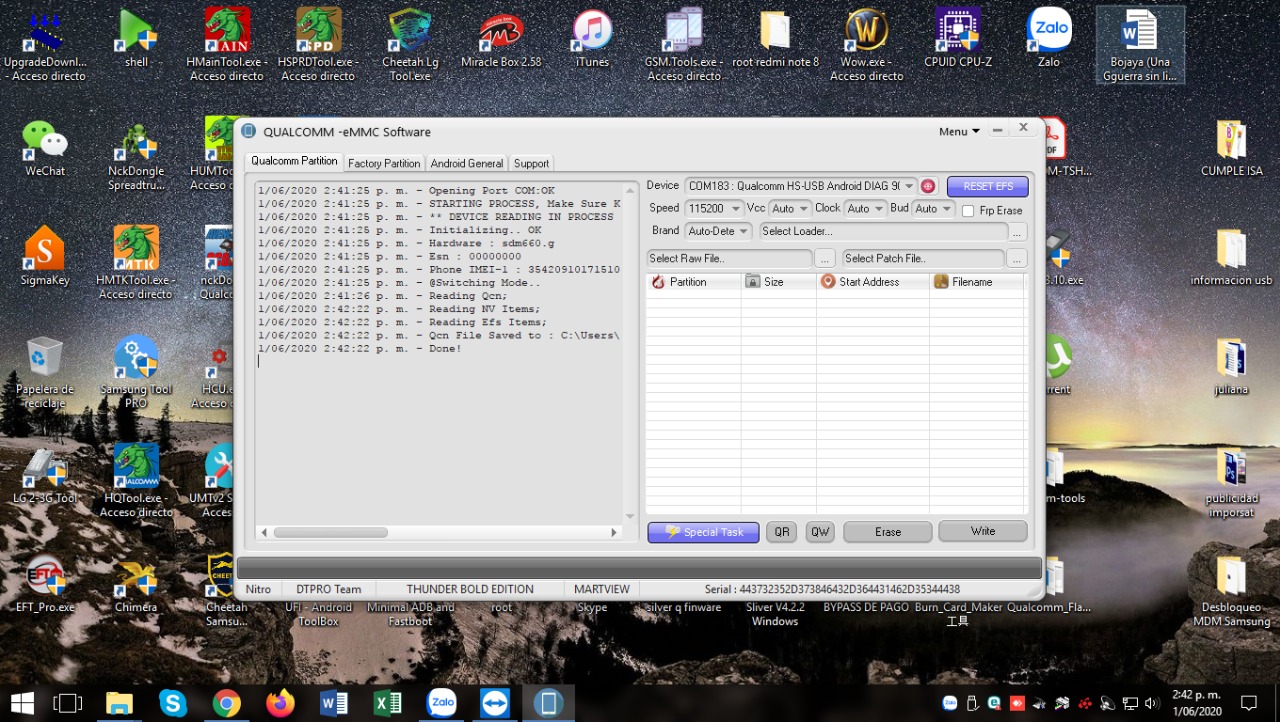The width and height of the screenshot is (1280, 722).
Task: Open Firefox from the taskbar
Action: click(281, 703)
